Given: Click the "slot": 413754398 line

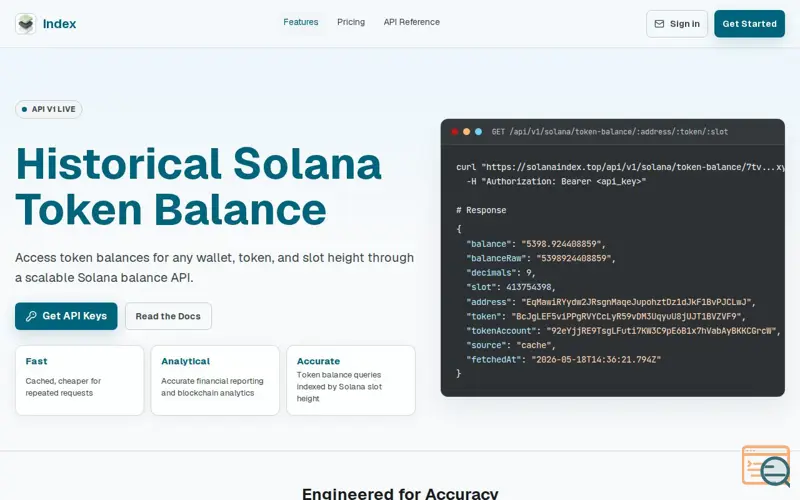Looking at the screenshot, I should 511,287.
